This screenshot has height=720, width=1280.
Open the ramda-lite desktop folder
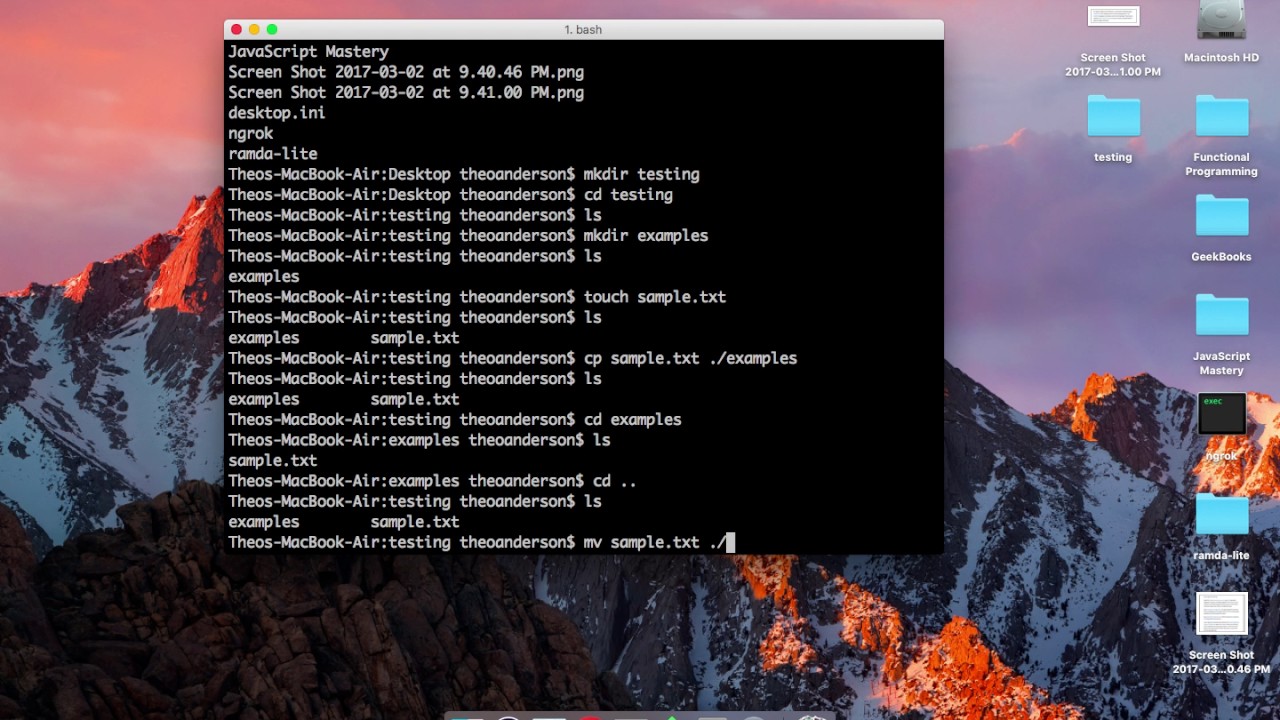coord(1221,515)
